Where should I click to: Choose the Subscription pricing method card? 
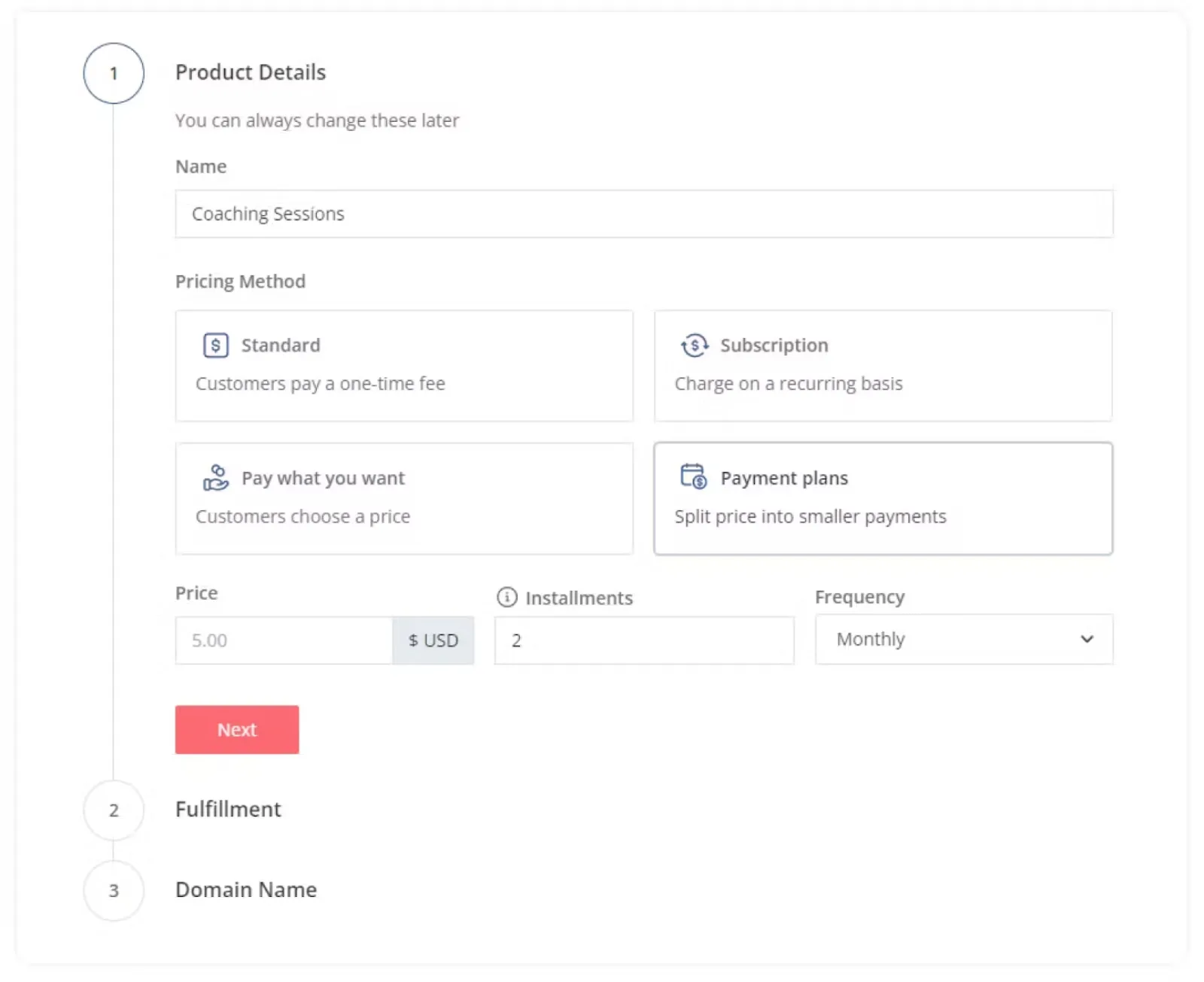pyautogui.click(x=883, y=366)
